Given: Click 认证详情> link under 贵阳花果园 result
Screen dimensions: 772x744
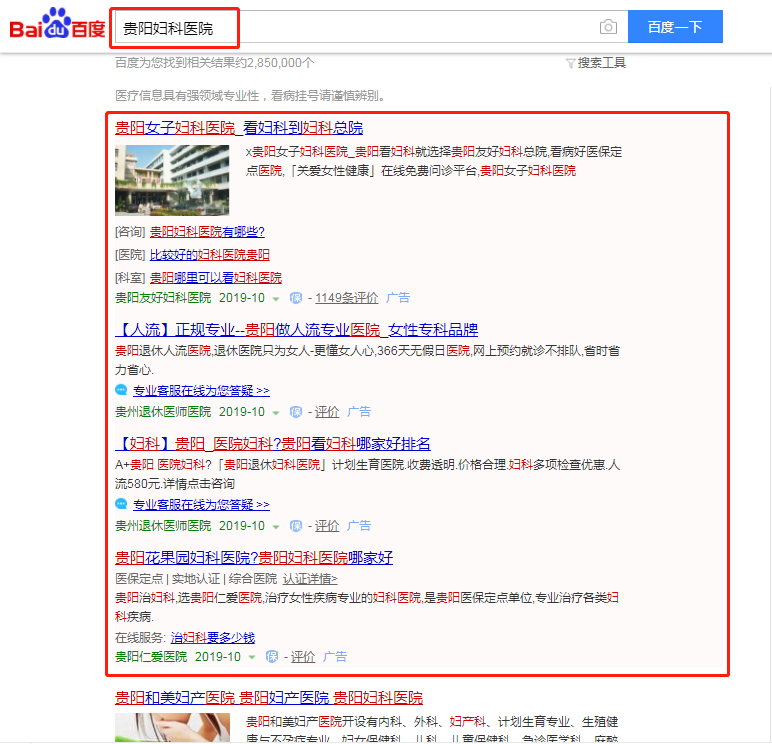Looking at the screenshot, I should pos(310,578).
